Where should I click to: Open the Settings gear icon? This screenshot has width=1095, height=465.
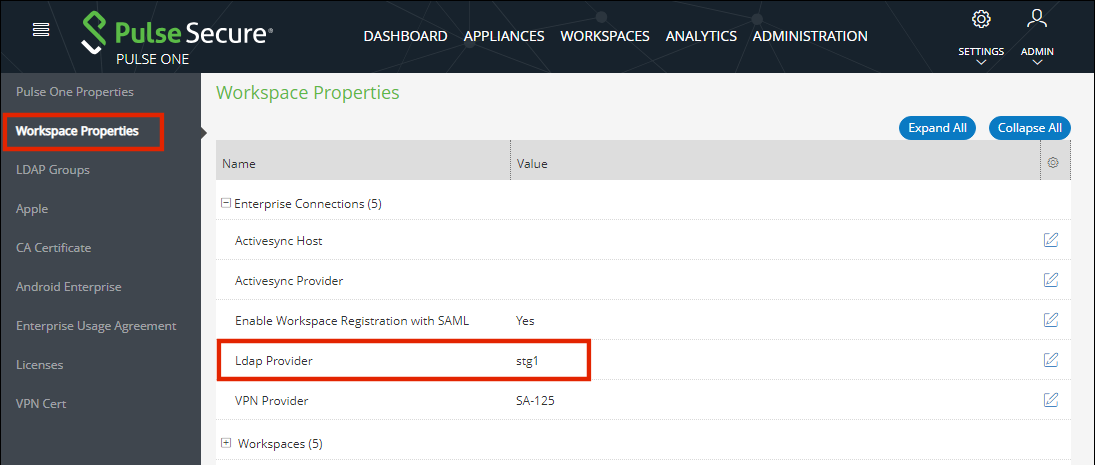(x=981, y=19)
